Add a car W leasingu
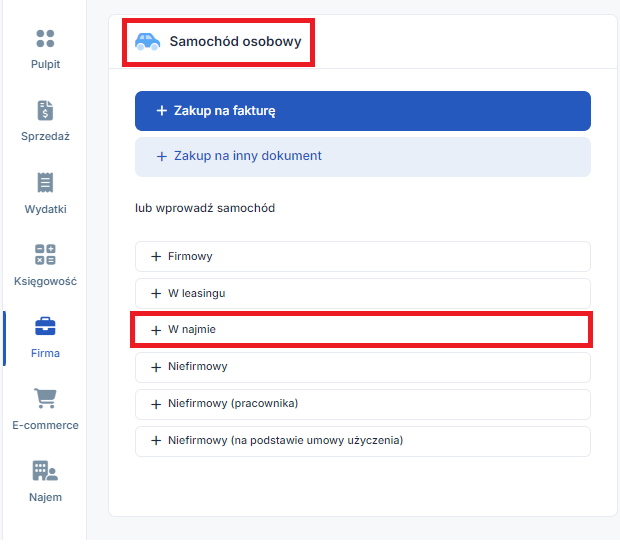The width and height of the screenshot is (620, 545). [363, 293]
